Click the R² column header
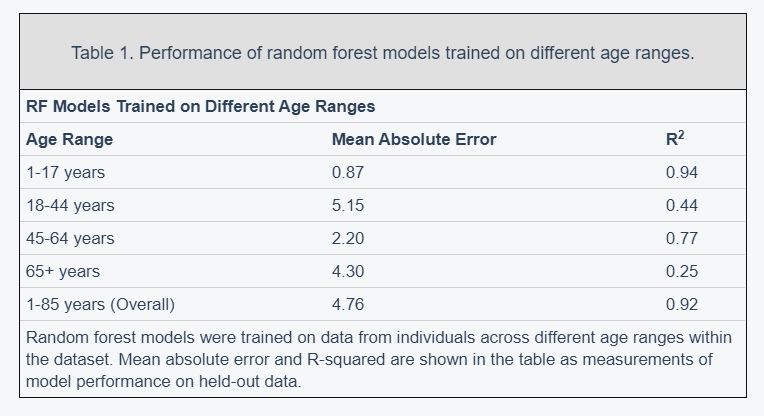Screen dimensions: 764x416 click(675, 139)
